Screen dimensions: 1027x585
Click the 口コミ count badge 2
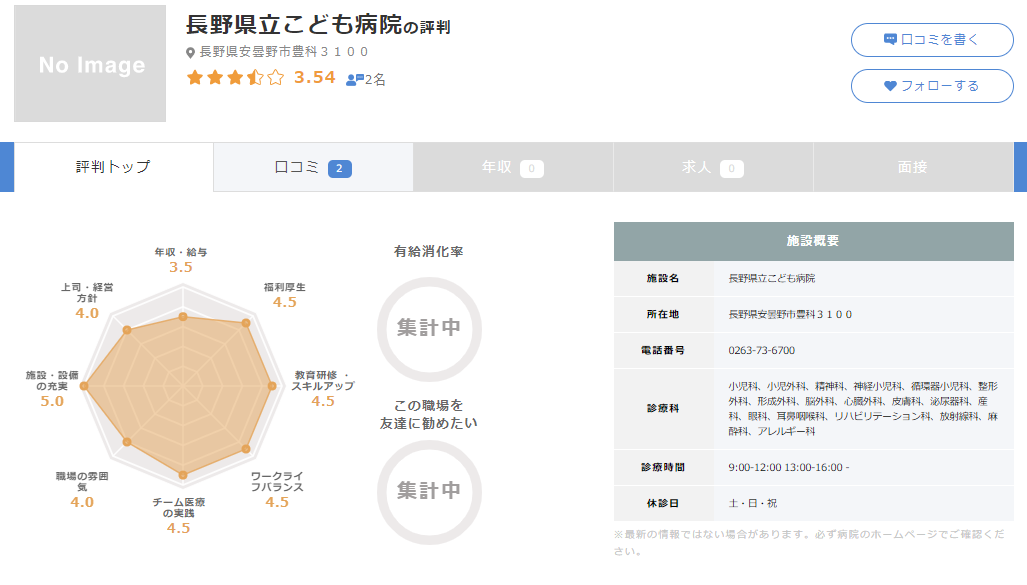[339, 168]
